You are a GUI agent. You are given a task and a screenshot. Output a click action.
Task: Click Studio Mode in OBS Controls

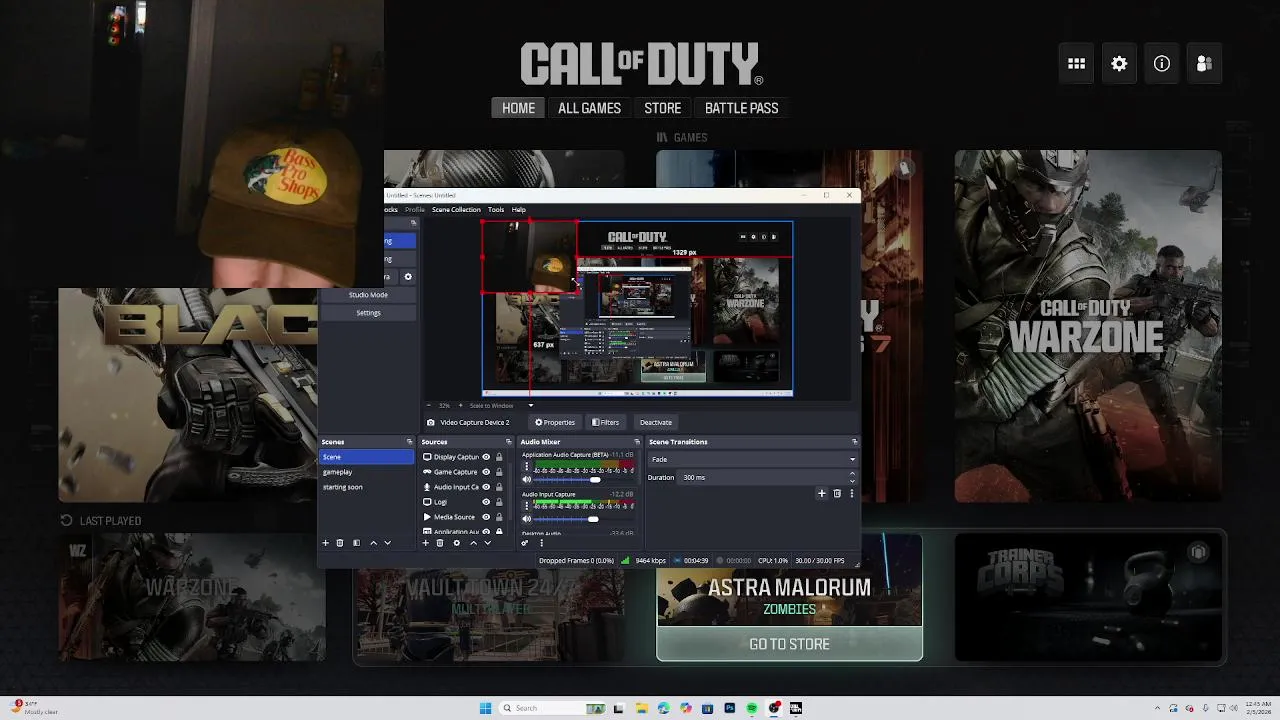point(368,295)
